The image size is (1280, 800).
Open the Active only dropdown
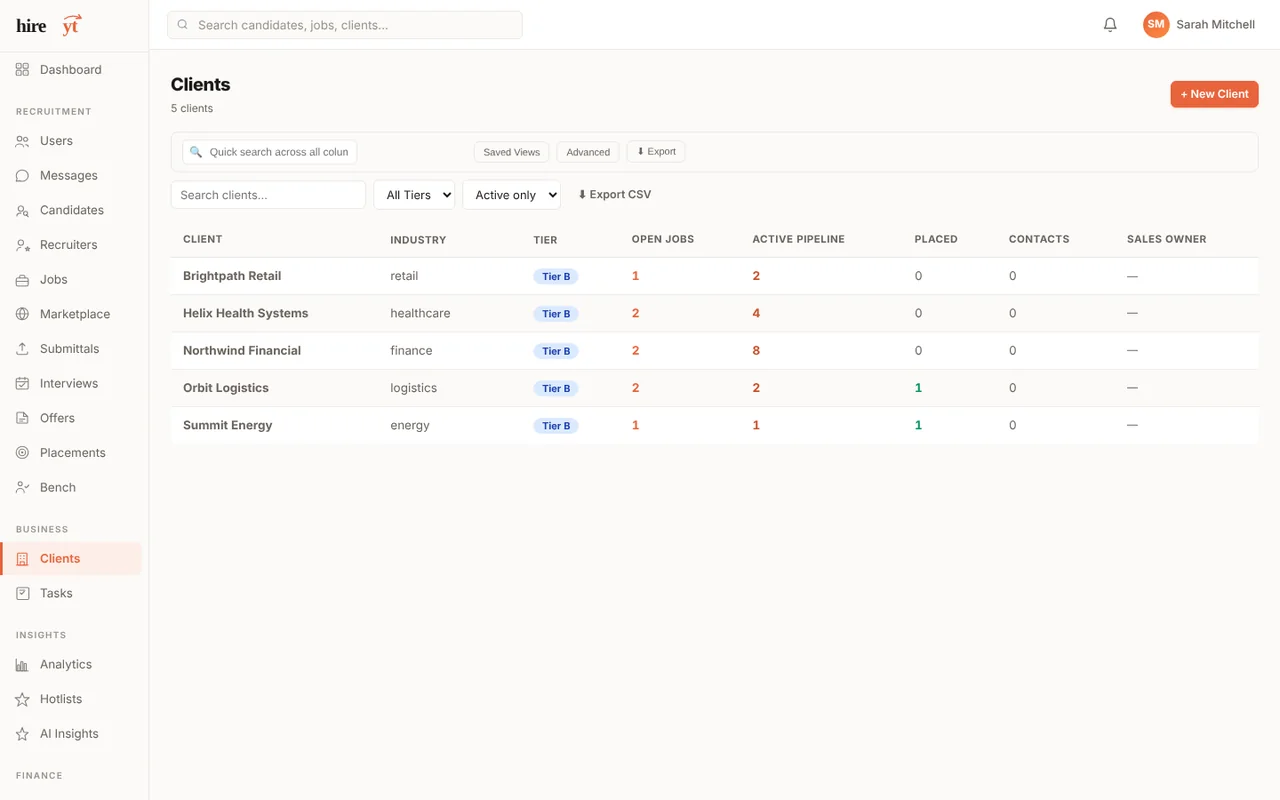pos(511,195)
